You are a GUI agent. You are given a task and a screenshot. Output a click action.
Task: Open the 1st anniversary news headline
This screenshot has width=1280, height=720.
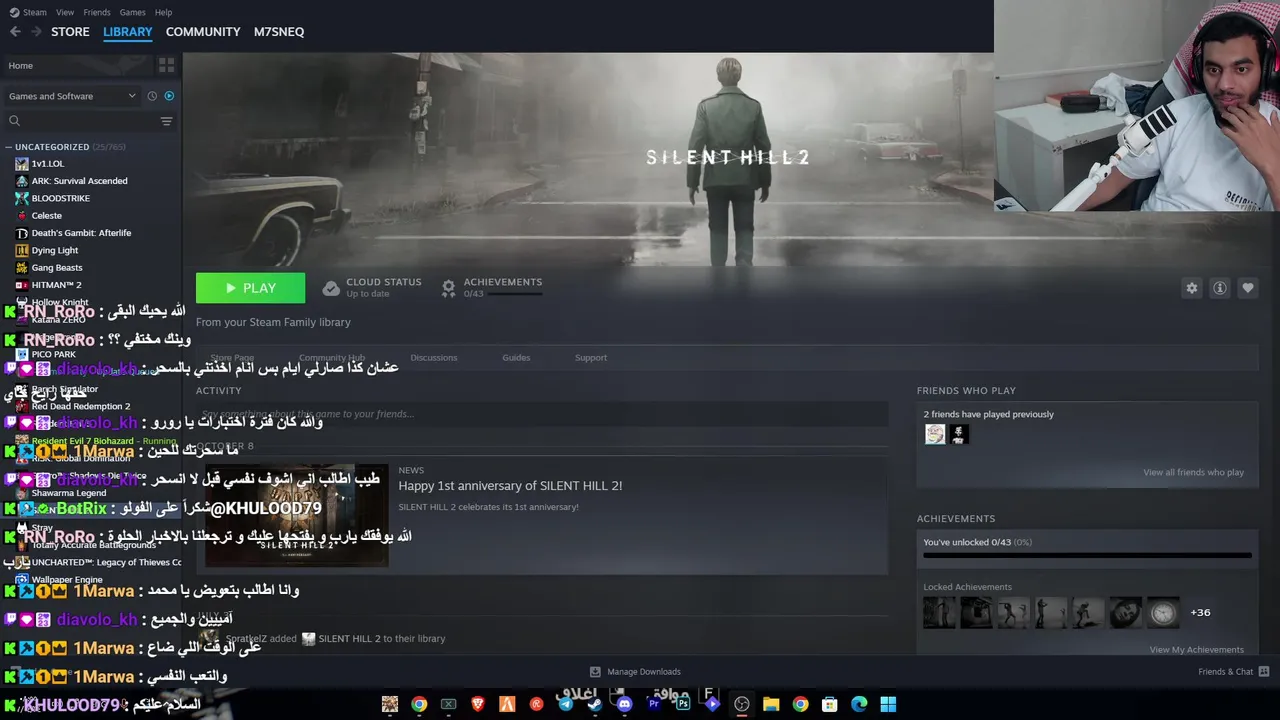pyautogui.click(x=510, y=486)
